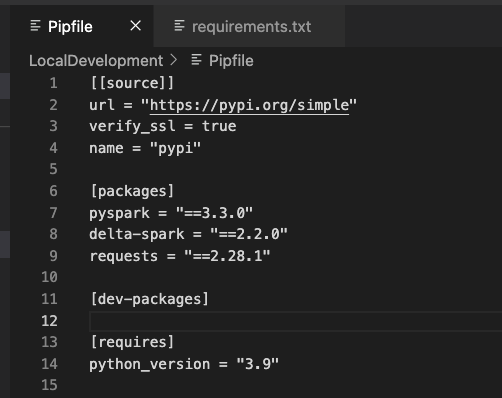
Task: Click the [packages] section header
Action: click(132, 191)
